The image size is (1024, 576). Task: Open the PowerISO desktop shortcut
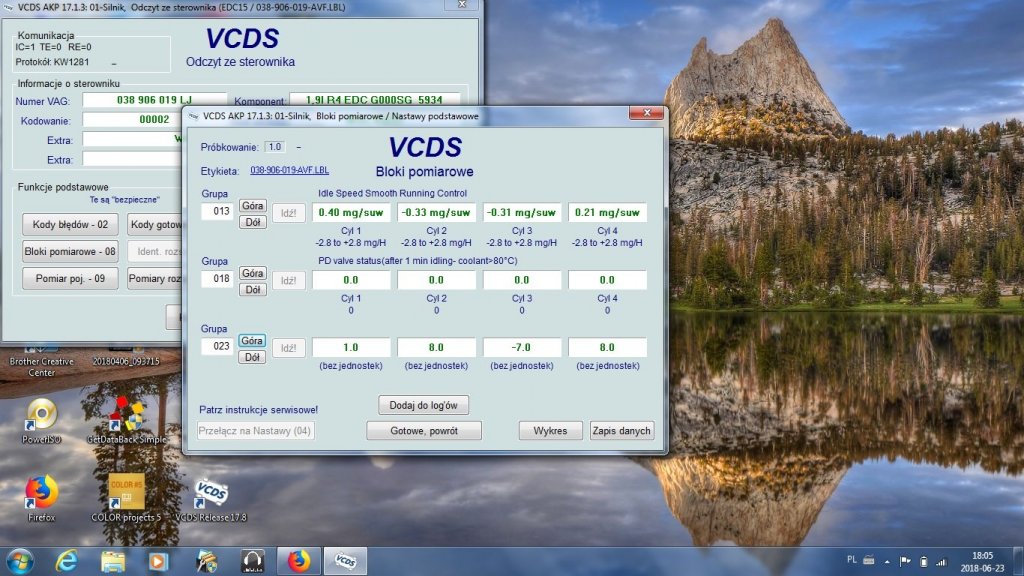pyautogui.click(x=41, y=421)
